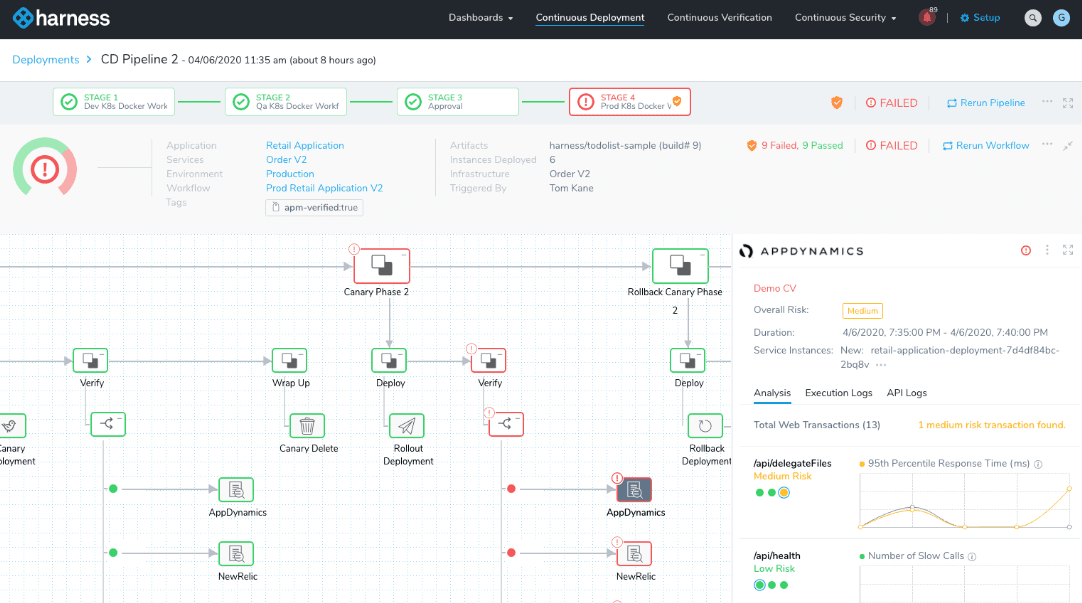The height and width of the screenshot is (603, 1082).
Task: Select the failed red Verify node
Action: pos(489,360)
